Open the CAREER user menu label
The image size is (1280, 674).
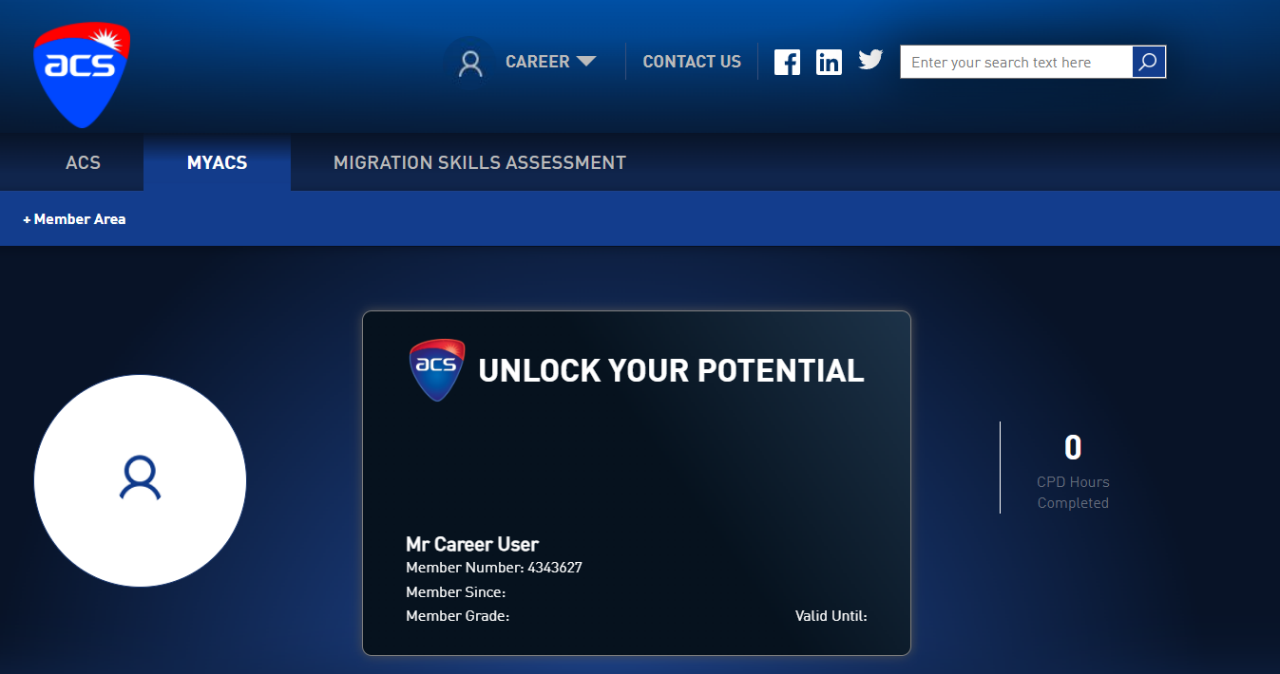click(537, 62)
